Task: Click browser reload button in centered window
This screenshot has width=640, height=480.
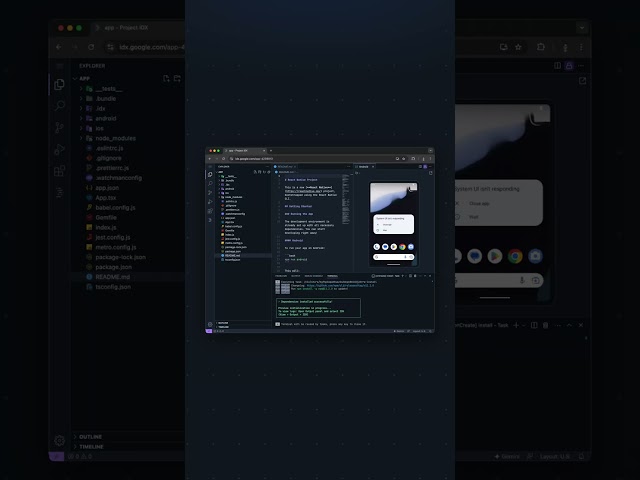Action: [x=223, y=159]
